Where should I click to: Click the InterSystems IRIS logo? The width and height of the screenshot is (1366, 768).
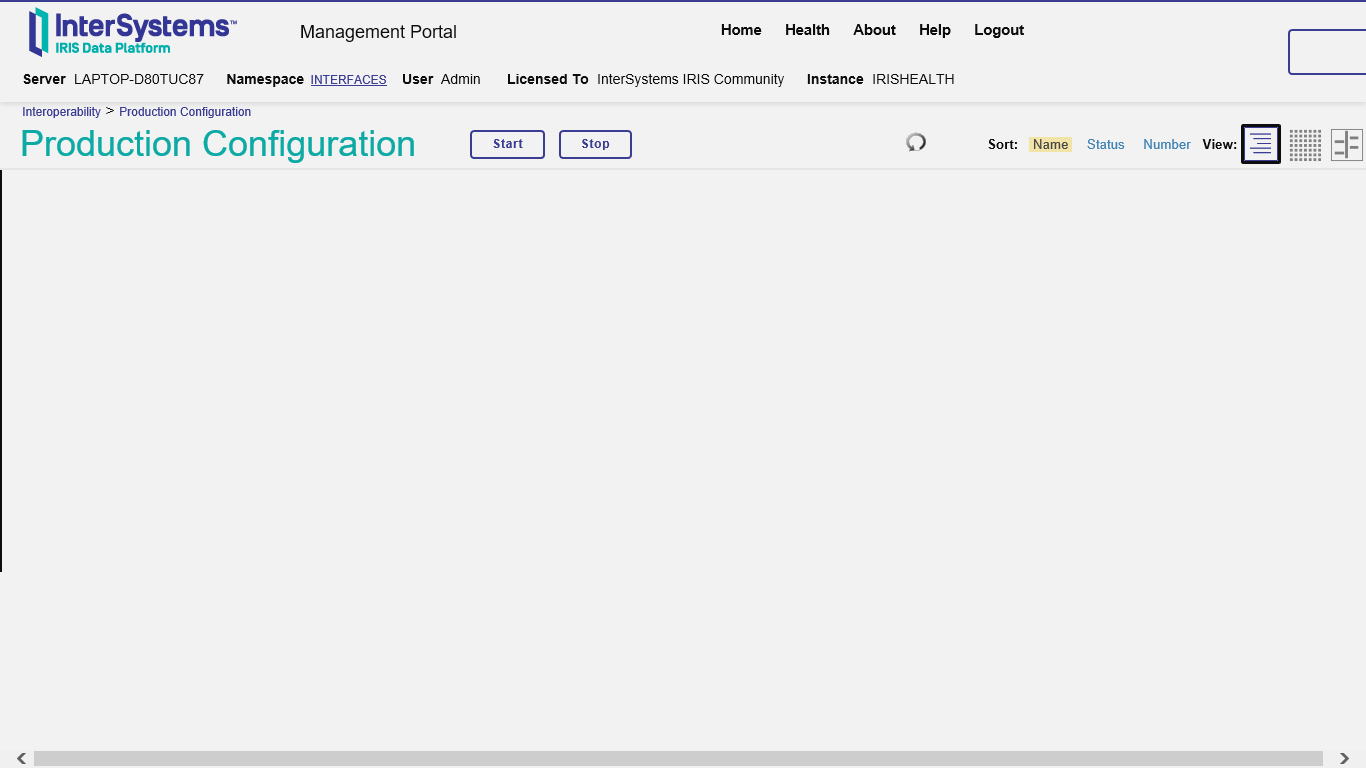(133, 32)
